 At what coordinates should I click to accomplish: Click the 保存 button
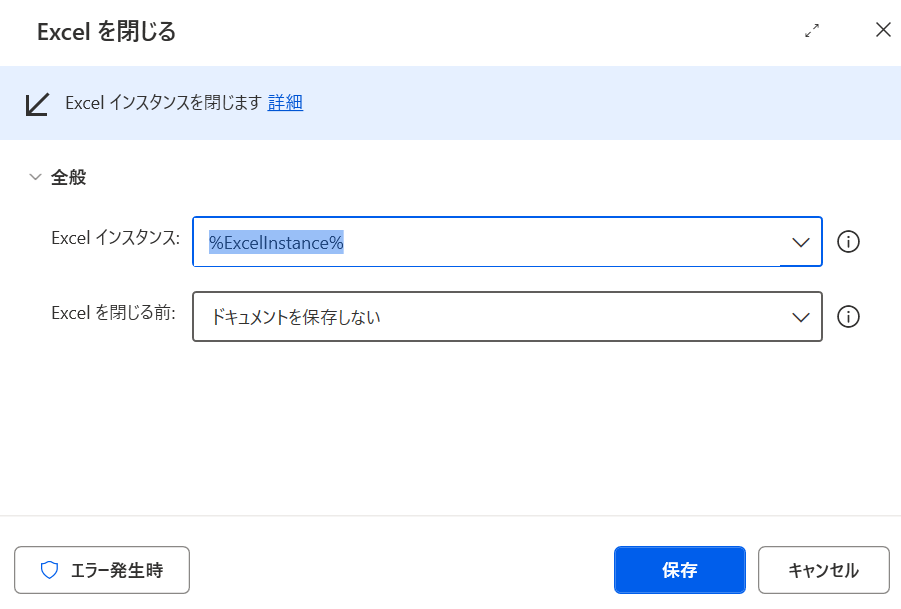[x=680, y=570]
